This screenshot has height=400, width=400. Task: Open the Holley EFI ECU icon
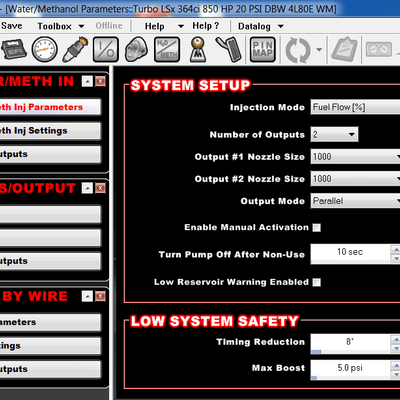pos(13,50)
